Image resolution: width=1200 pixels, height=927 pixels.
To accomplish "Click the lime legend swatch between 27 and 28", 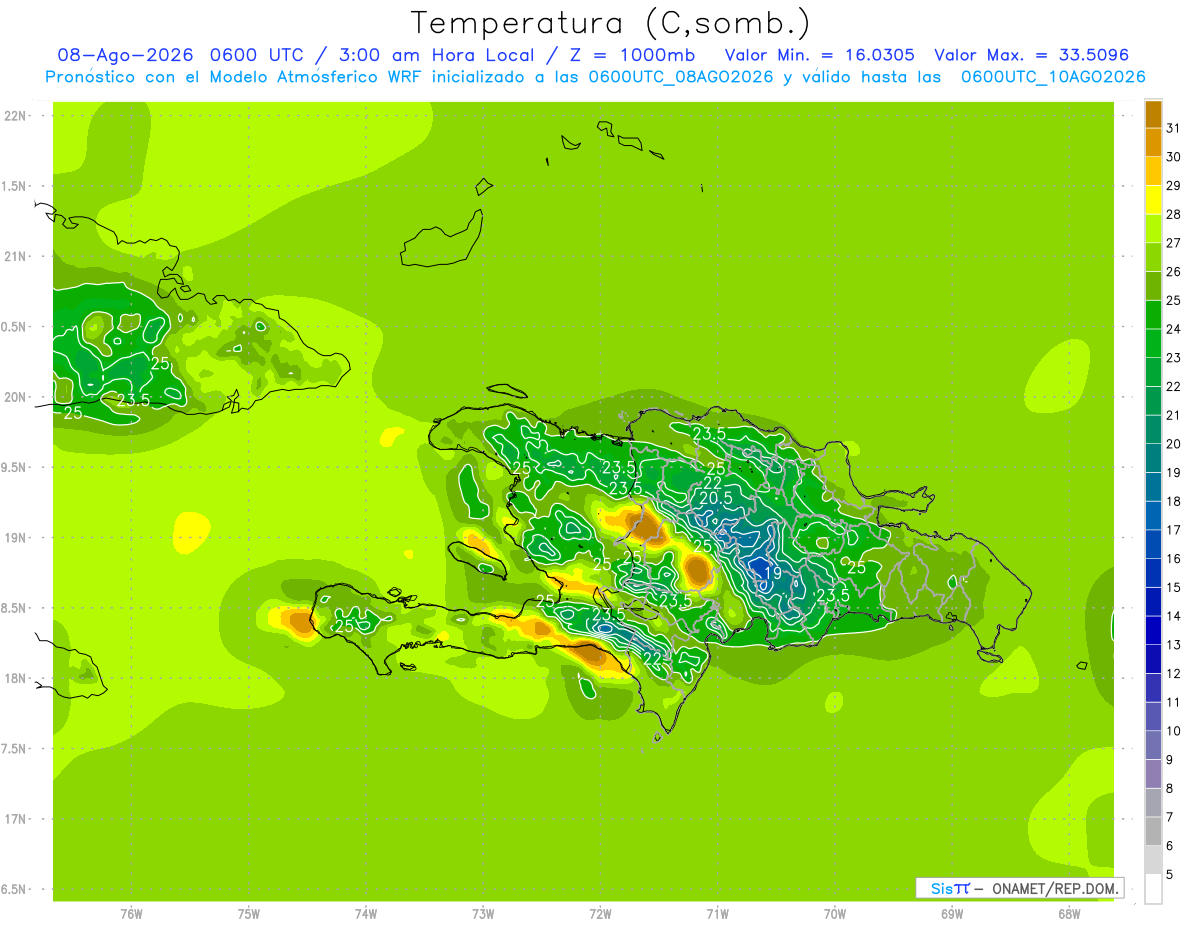I will 1153,229.
